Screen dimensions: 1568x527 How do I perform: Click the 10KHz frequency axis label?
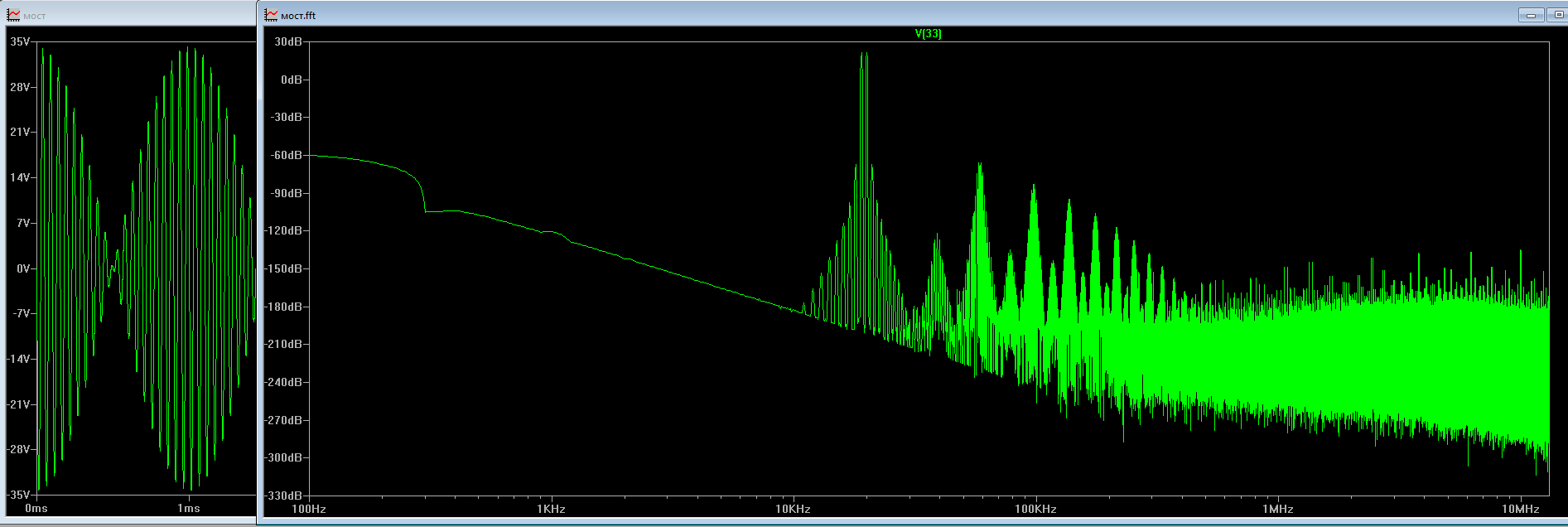[x=793, y=509]
